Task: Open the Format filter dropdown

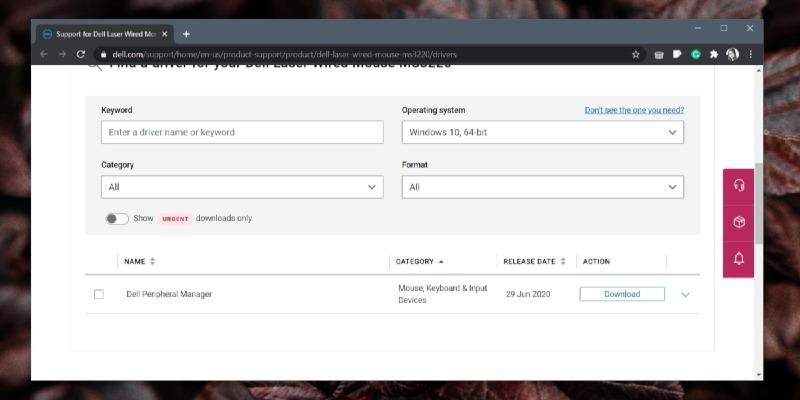Action: (x=543, y=187)
